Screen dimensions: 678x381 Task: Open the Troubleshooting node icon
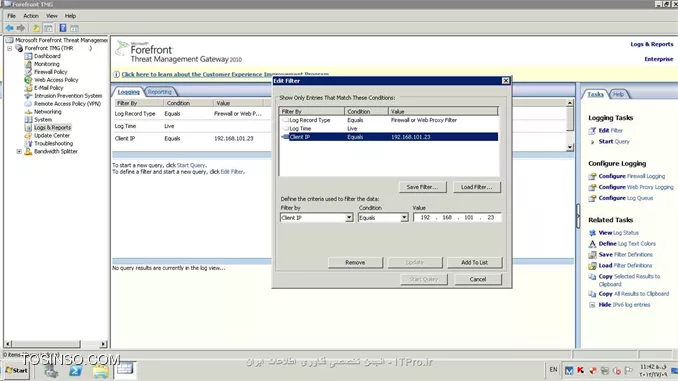[28, 143]
